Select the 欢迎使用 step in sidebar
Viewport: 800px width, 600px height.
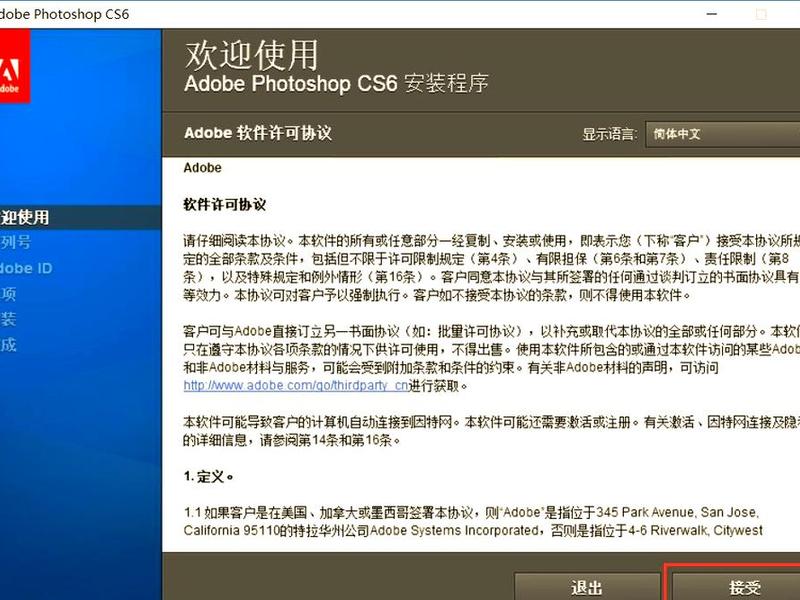81,217
